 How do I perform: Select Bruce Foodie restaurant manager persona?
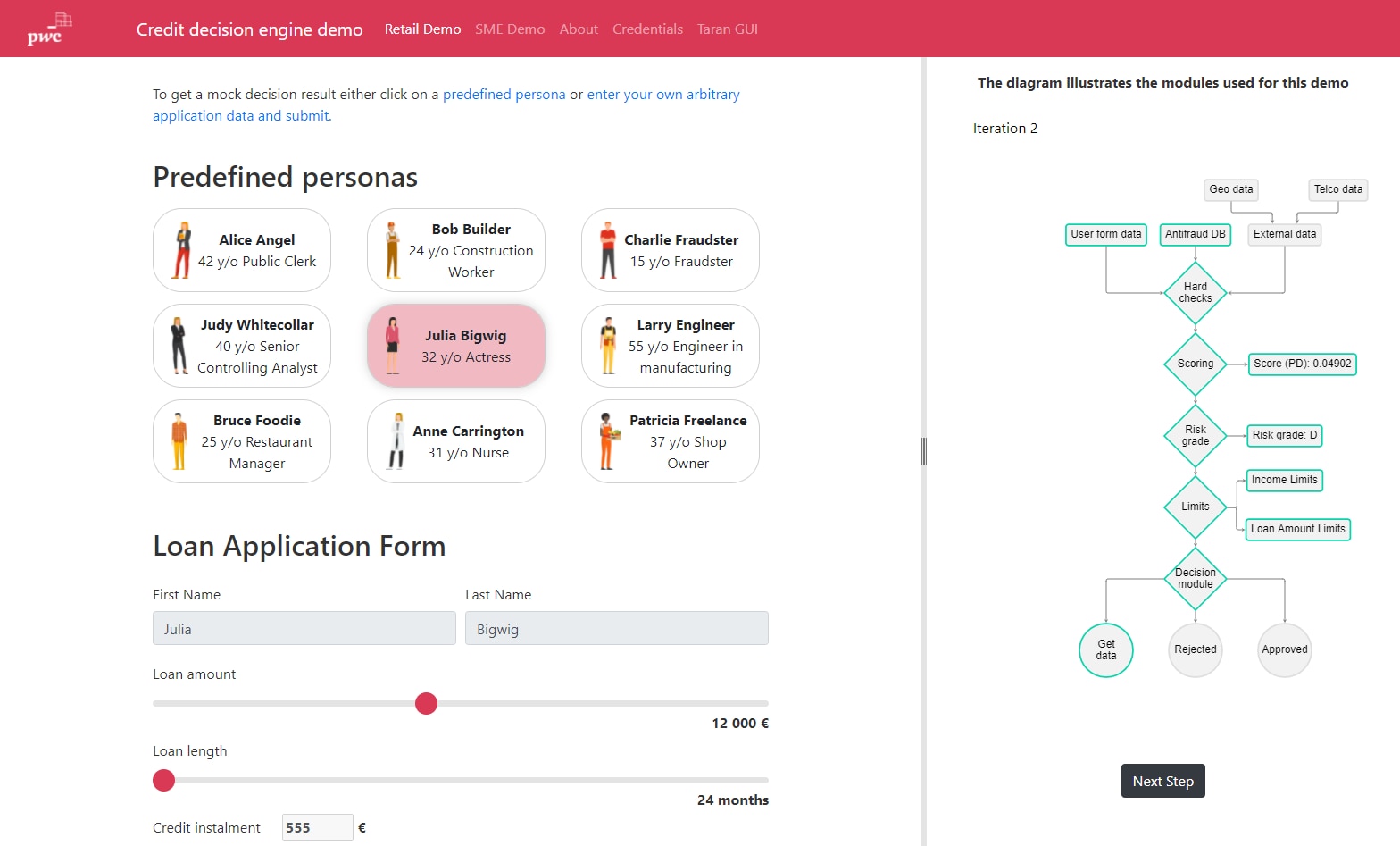[x=242, y=441]
